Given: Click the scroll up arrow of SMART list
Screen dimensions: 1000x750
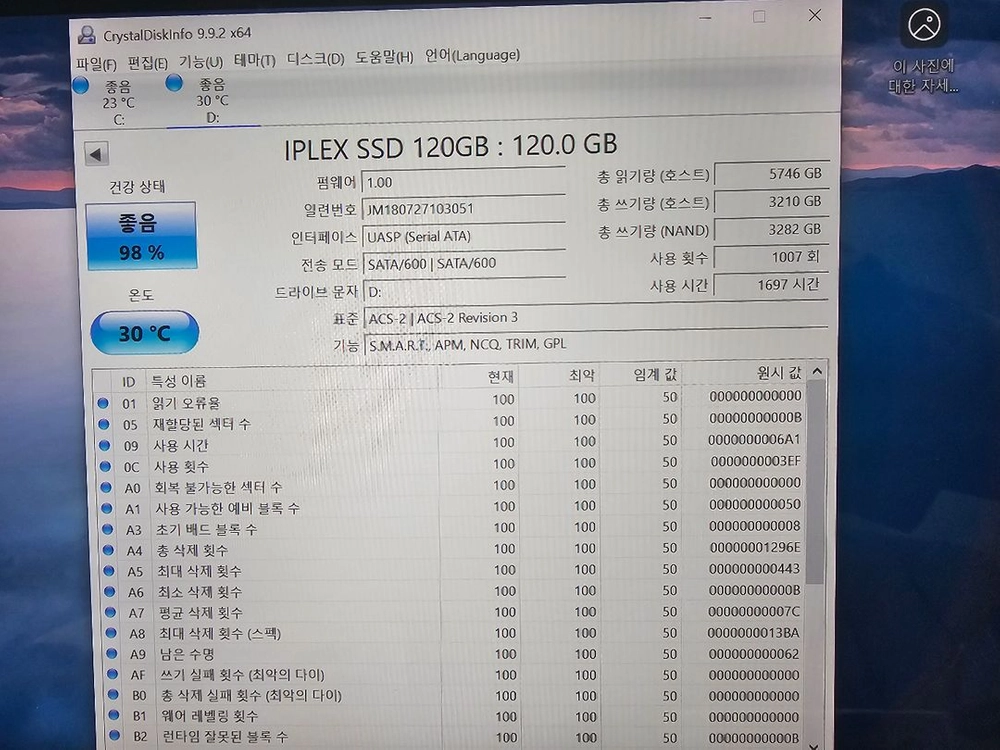Looking at the screenshot, I should tap(817, 371).
